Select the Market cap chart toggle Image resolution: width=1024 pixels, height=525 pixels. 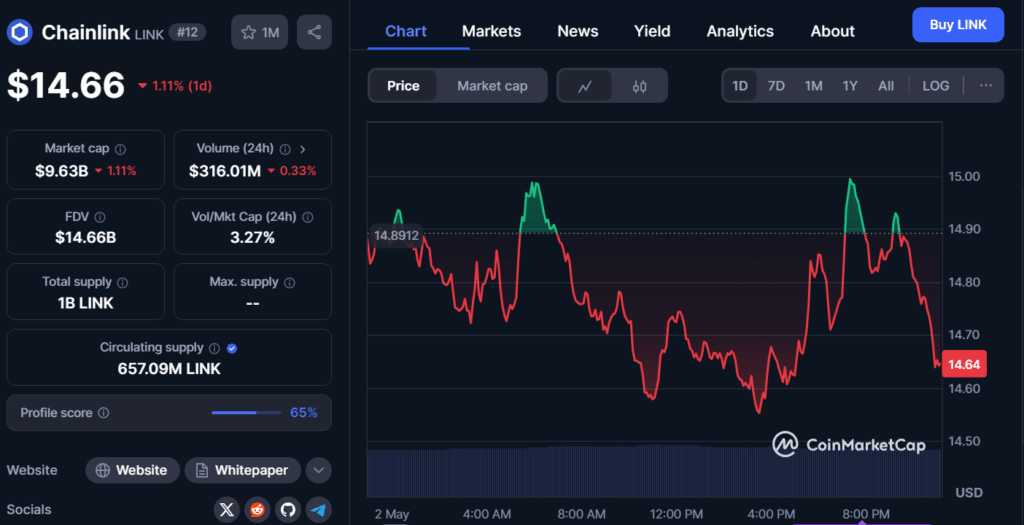tap(492, 86)
